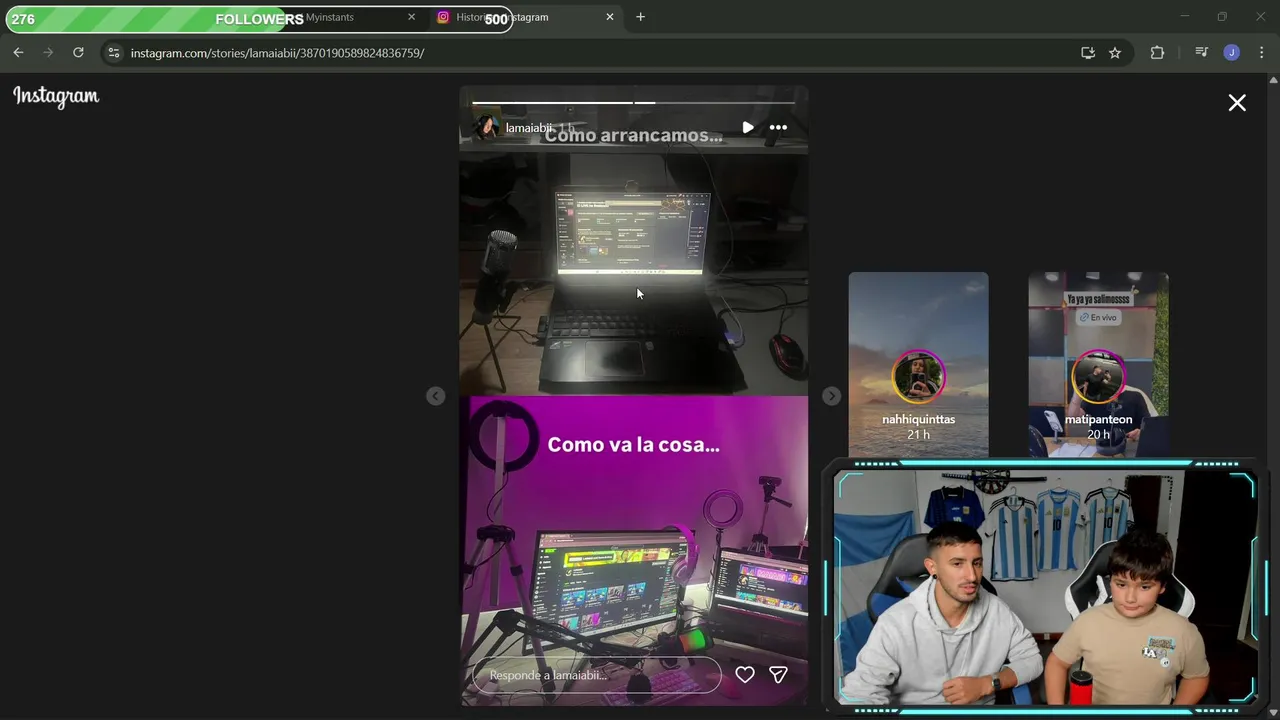
Task: Click the matipanteon avatar ring
Action: 1098,377
